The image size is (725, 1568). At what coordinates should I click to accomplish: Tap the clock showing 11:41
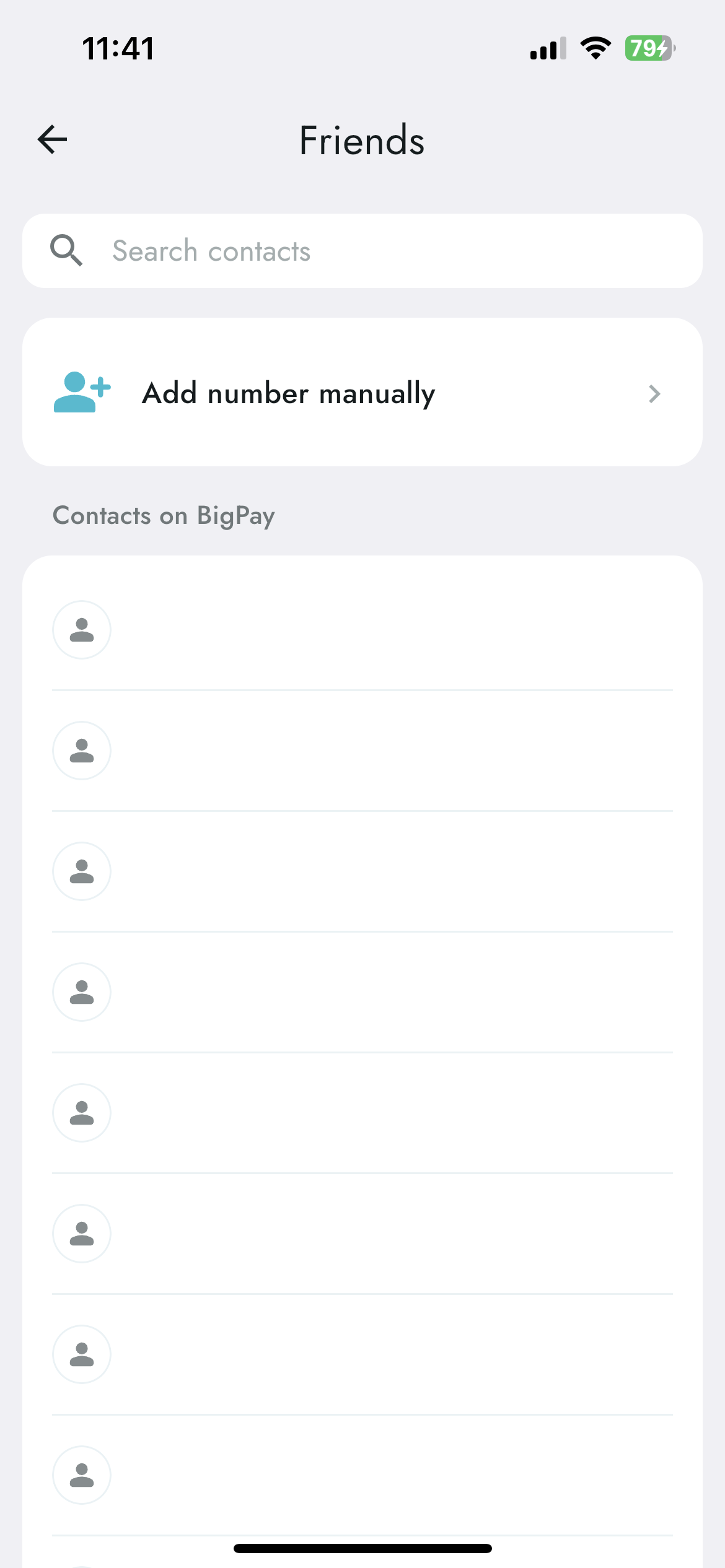coord(118,48)
